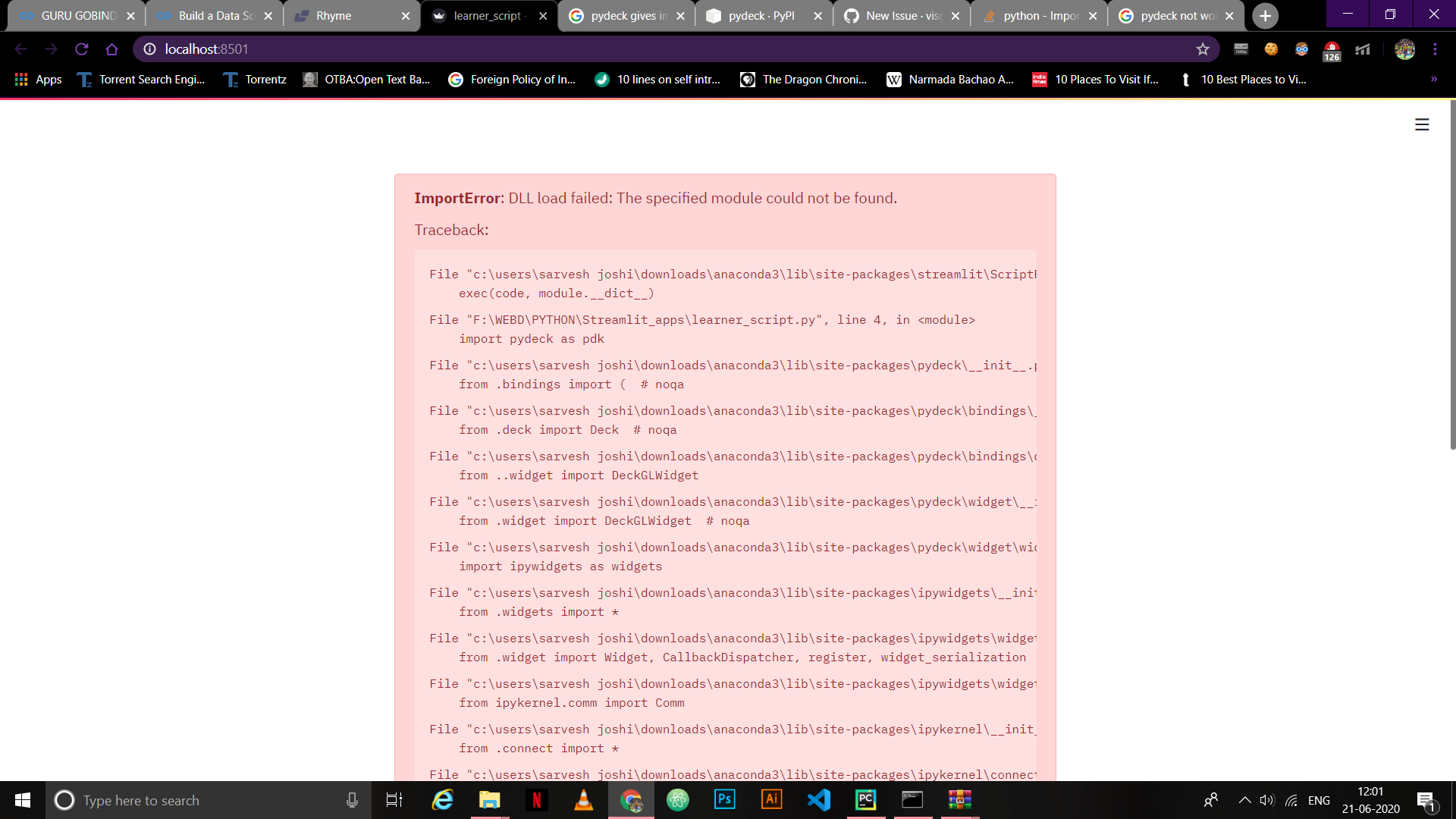Expand the hidden bookmarks overflow chevron
This screenshot has height=819, width=1456.
[x=1433, y=80]
